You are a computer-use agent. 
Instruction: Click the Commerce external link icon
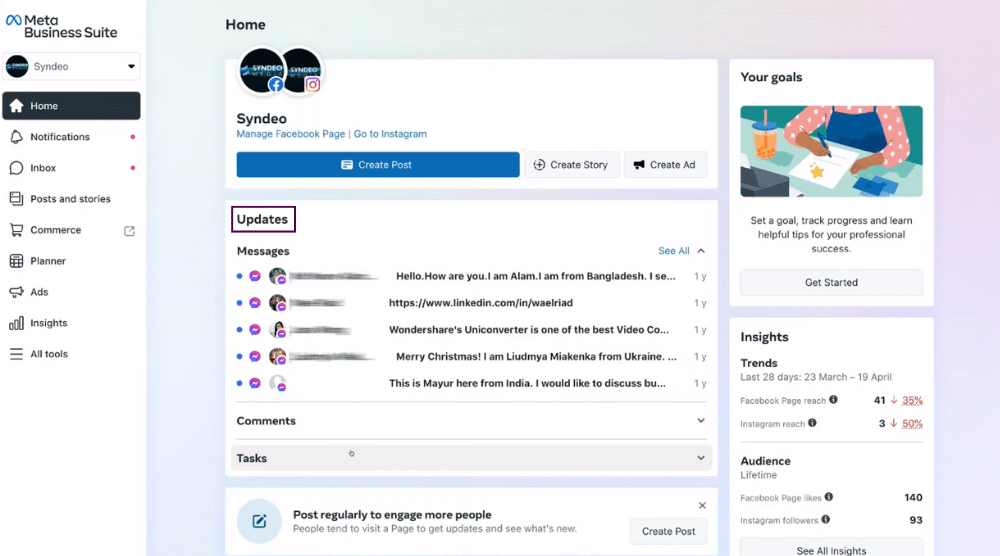click(x=129, y=231)
